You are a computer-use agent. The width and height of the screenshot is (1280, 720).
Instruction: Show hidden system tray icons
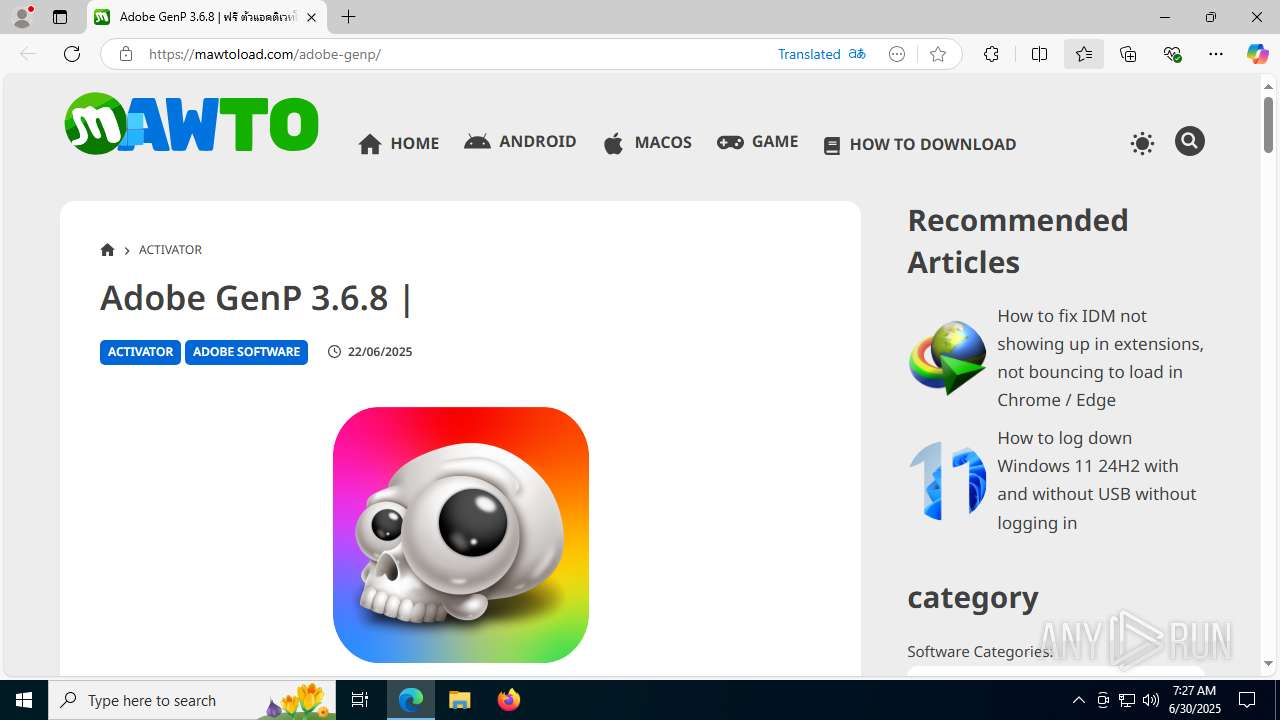(1078, 700)
